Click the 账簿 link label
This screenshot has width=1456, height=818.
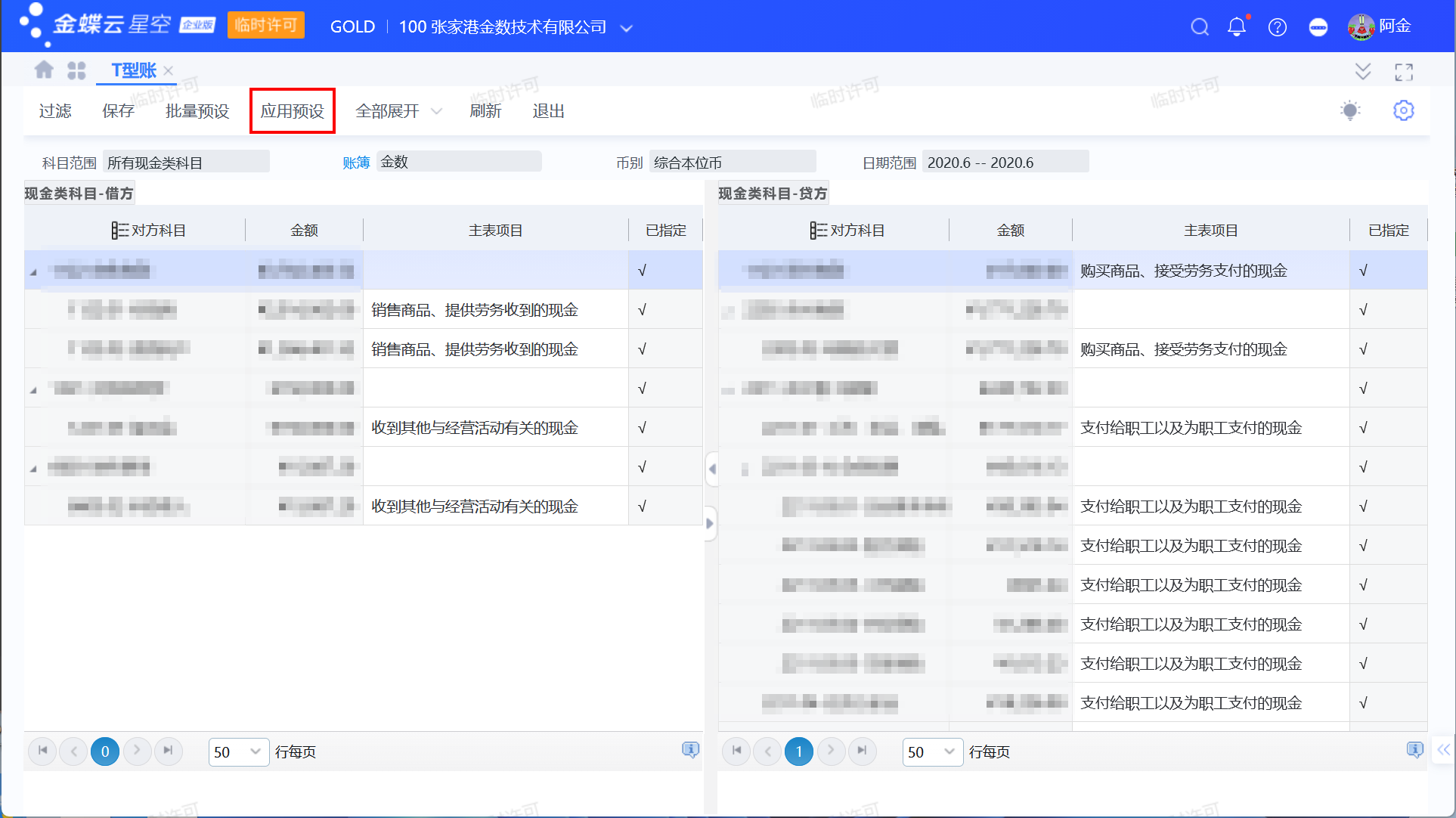pos(356,163)
